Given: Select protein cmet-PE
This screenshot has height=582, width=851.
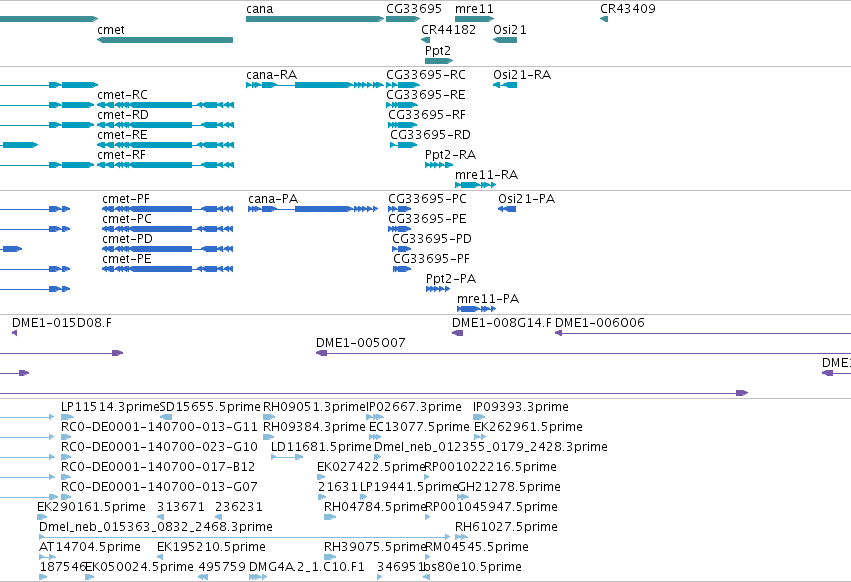Looking at the screenshot, I should pyautogui.click(x=168, y=270).
